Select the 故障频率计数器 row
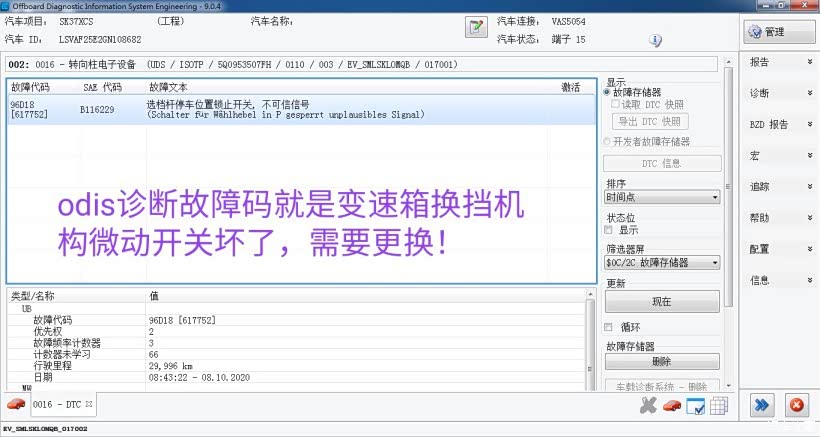The height and width of the screenshot is (437, 820). [297, 343]
